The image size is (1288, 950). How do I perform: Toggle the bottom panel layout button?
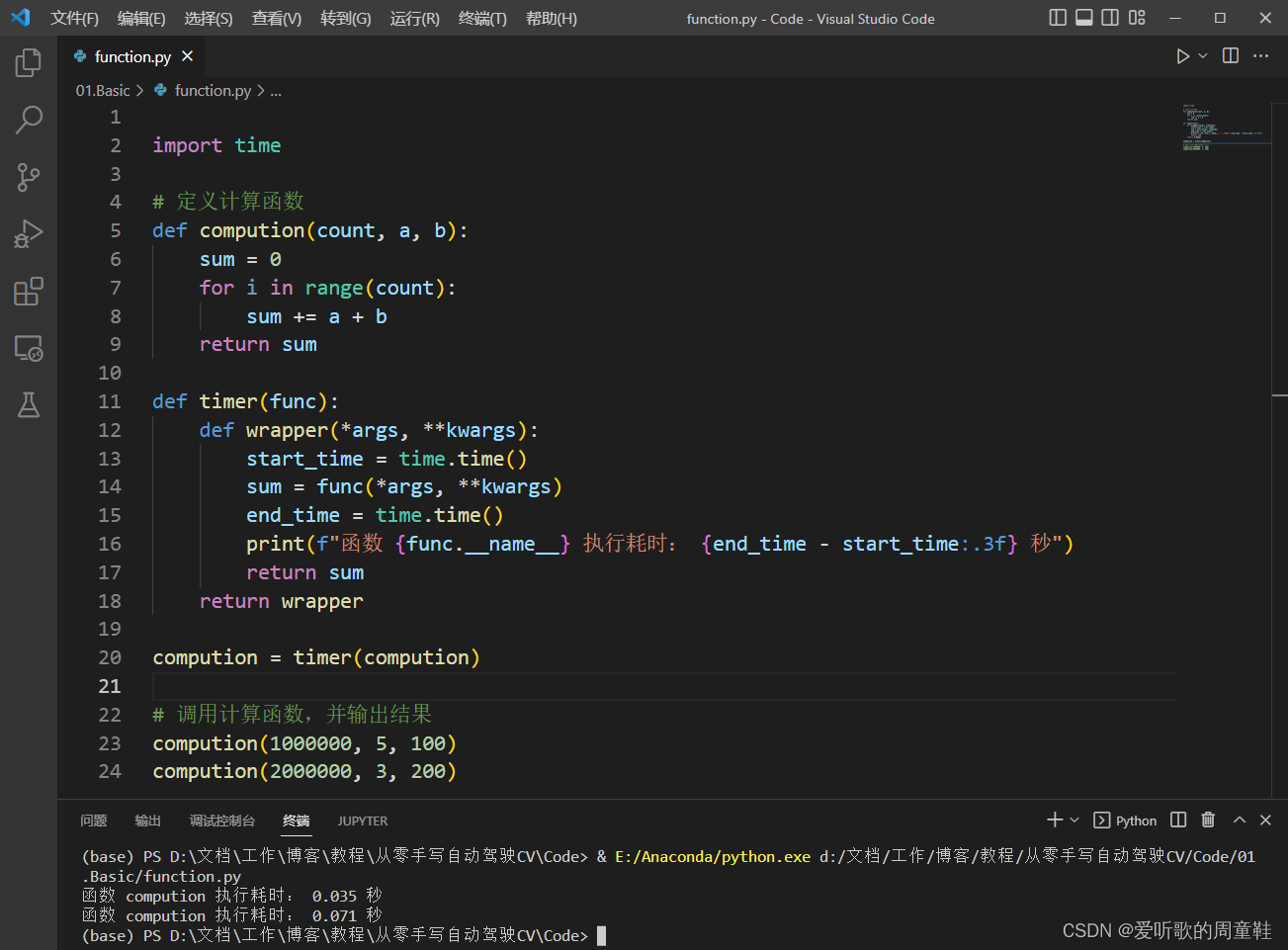(1084, 18)
